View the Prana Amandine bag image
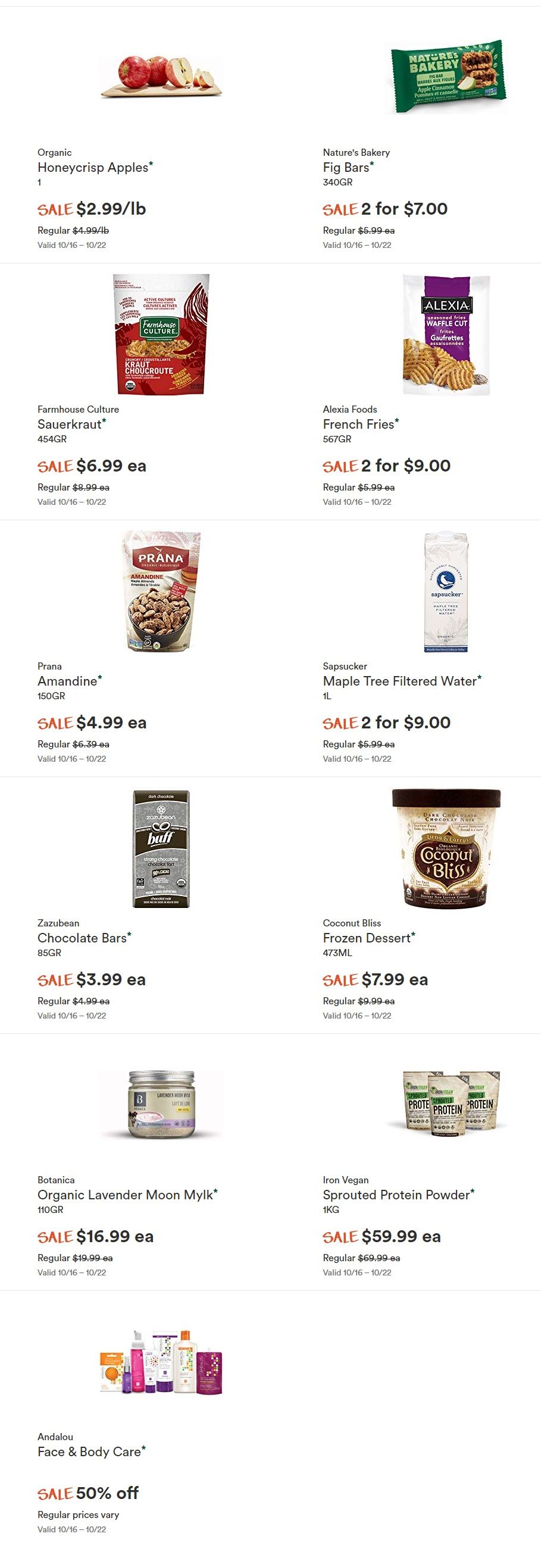541x1568 pixels. point(161,591)
